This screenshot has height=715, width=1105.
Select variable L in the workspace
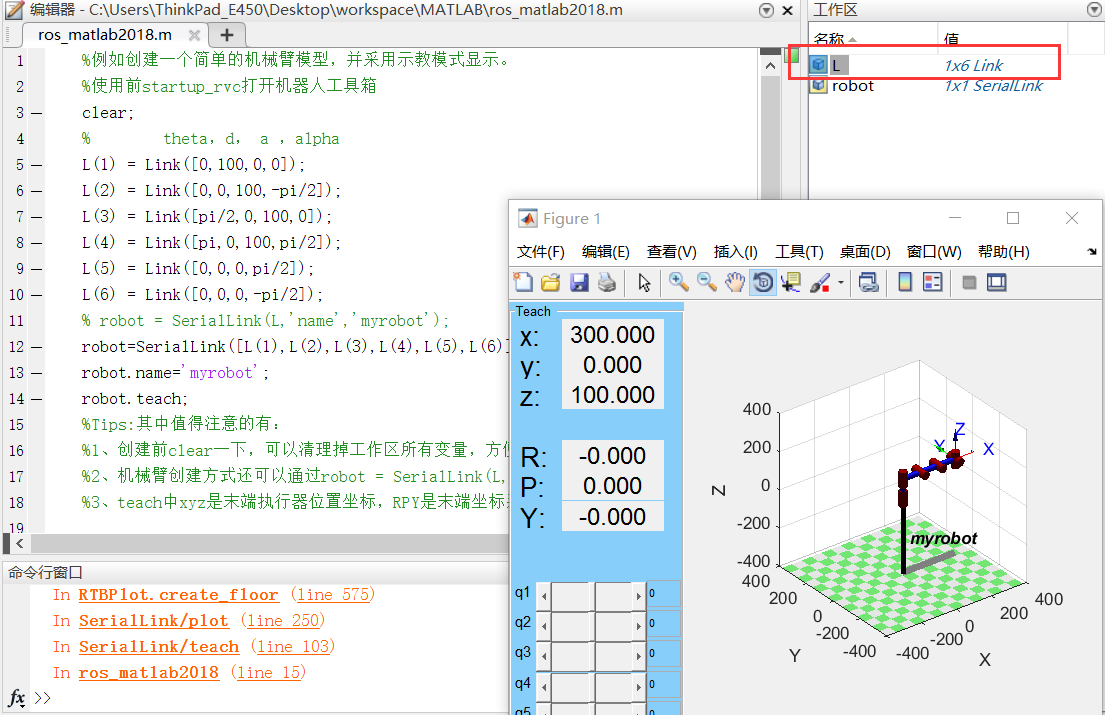837,65
